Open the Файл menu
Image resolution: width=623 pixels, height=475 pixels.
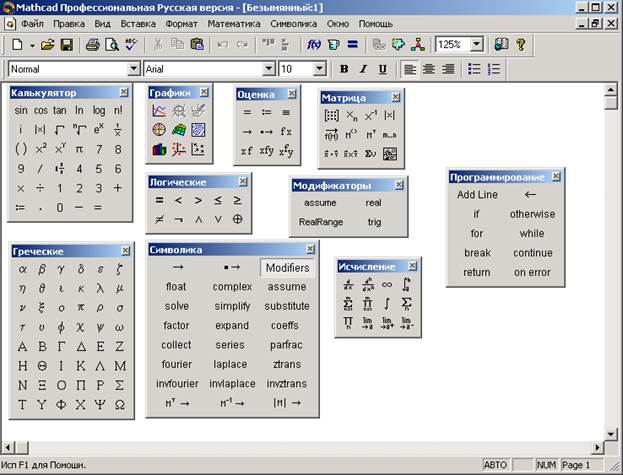[32, 24]
